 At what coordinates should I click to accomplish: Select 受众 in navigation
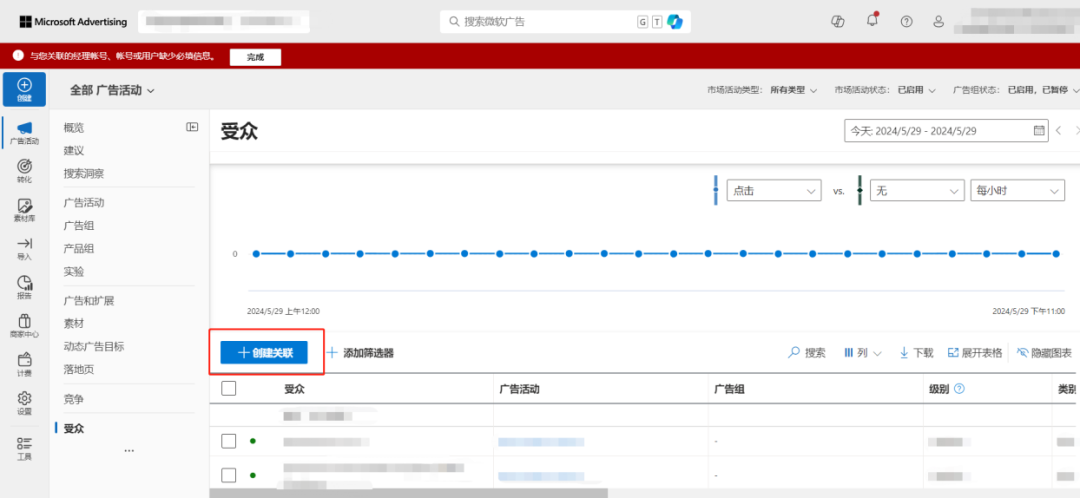(x=74, y=428)
